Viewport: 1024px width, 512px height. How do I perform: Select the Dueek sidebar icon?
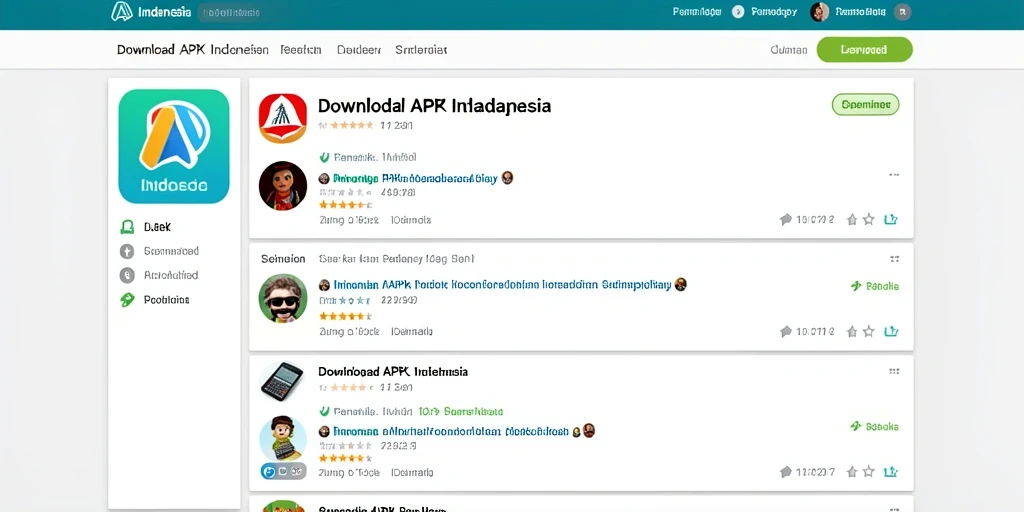click(x=127, y=227)
